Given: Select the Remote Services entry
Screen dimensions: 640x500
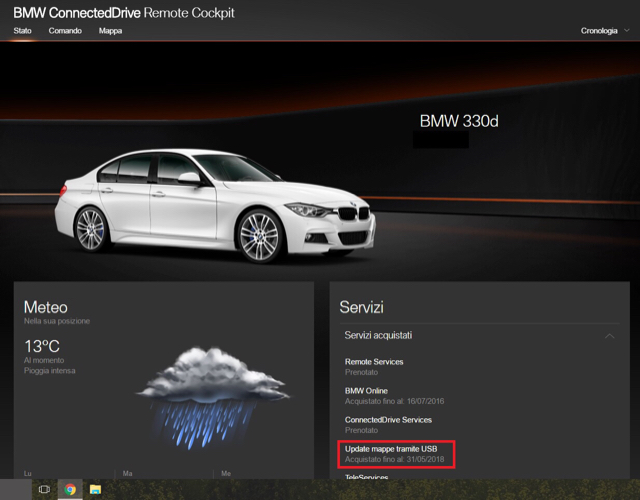Looking at the screenshot, I should click(x=374, y=362).
